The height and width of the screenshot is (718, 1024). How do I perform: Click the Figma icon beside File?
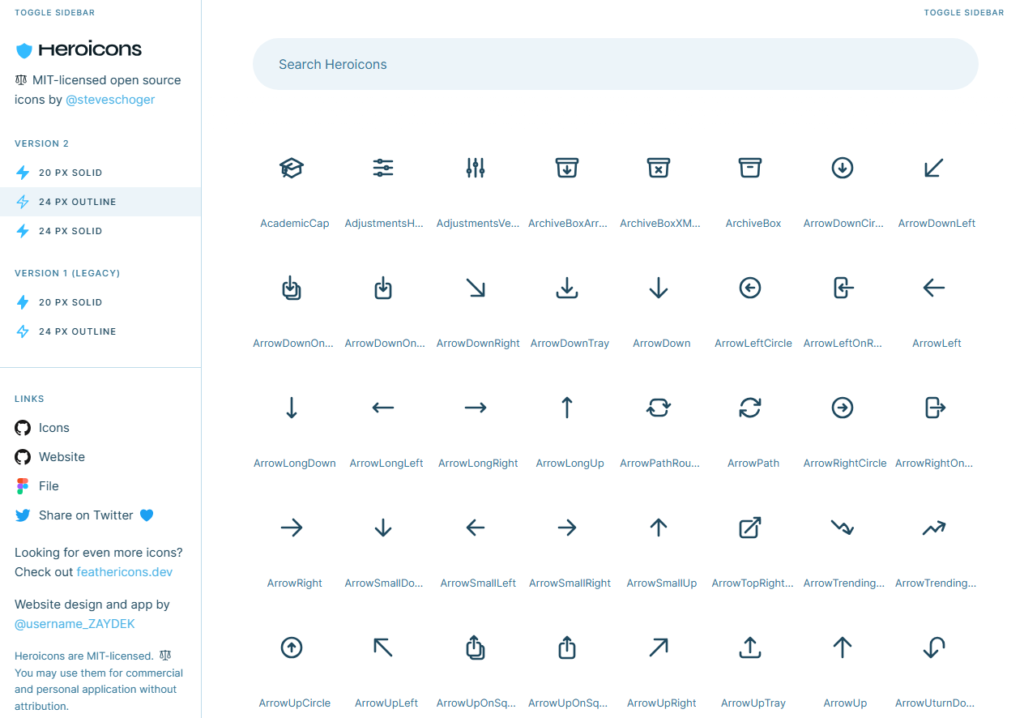point(23,485)
